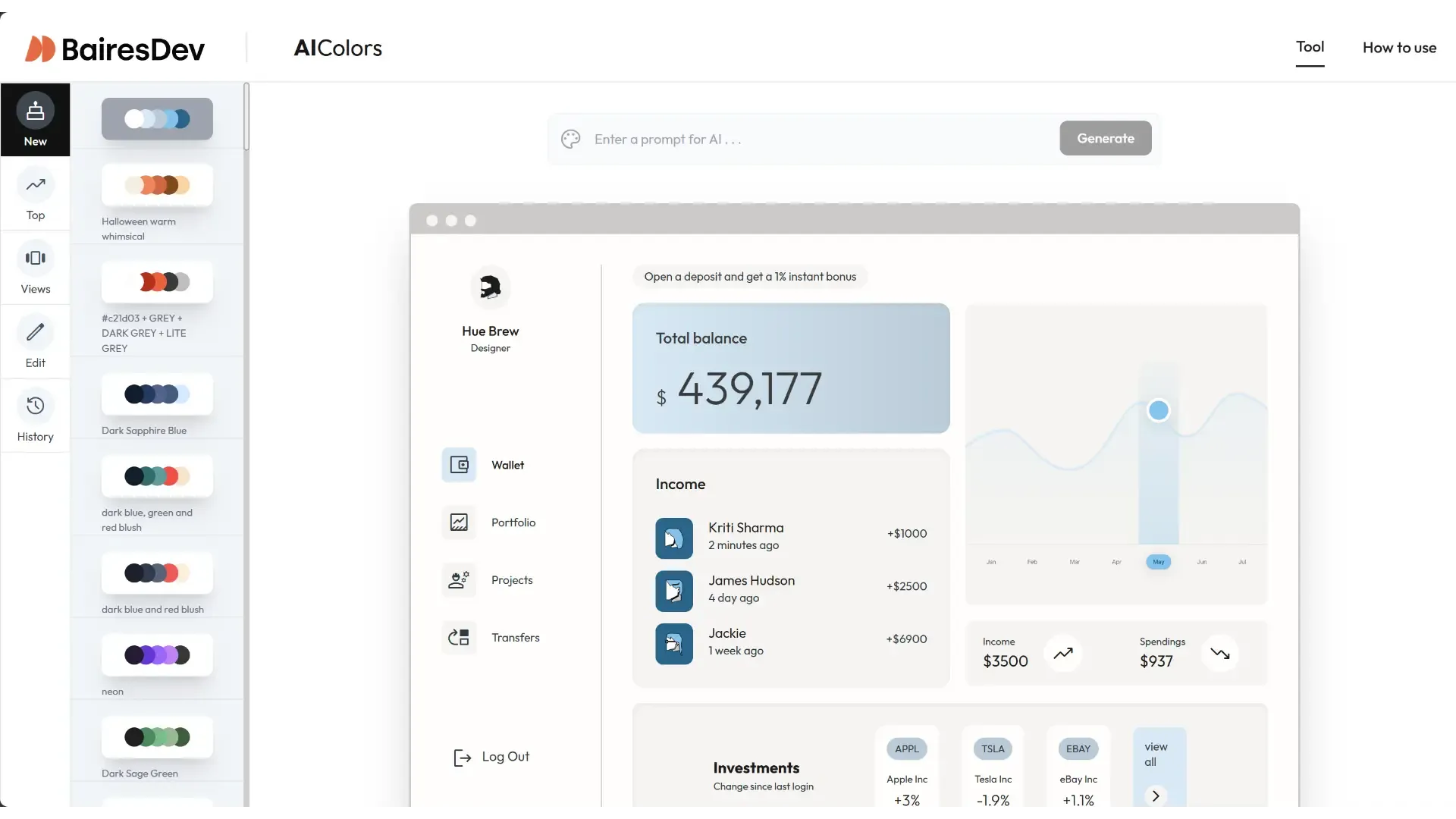Expand the view all arrow chevron
The image size is (1456, 819).
click(x=1156, y=795)
